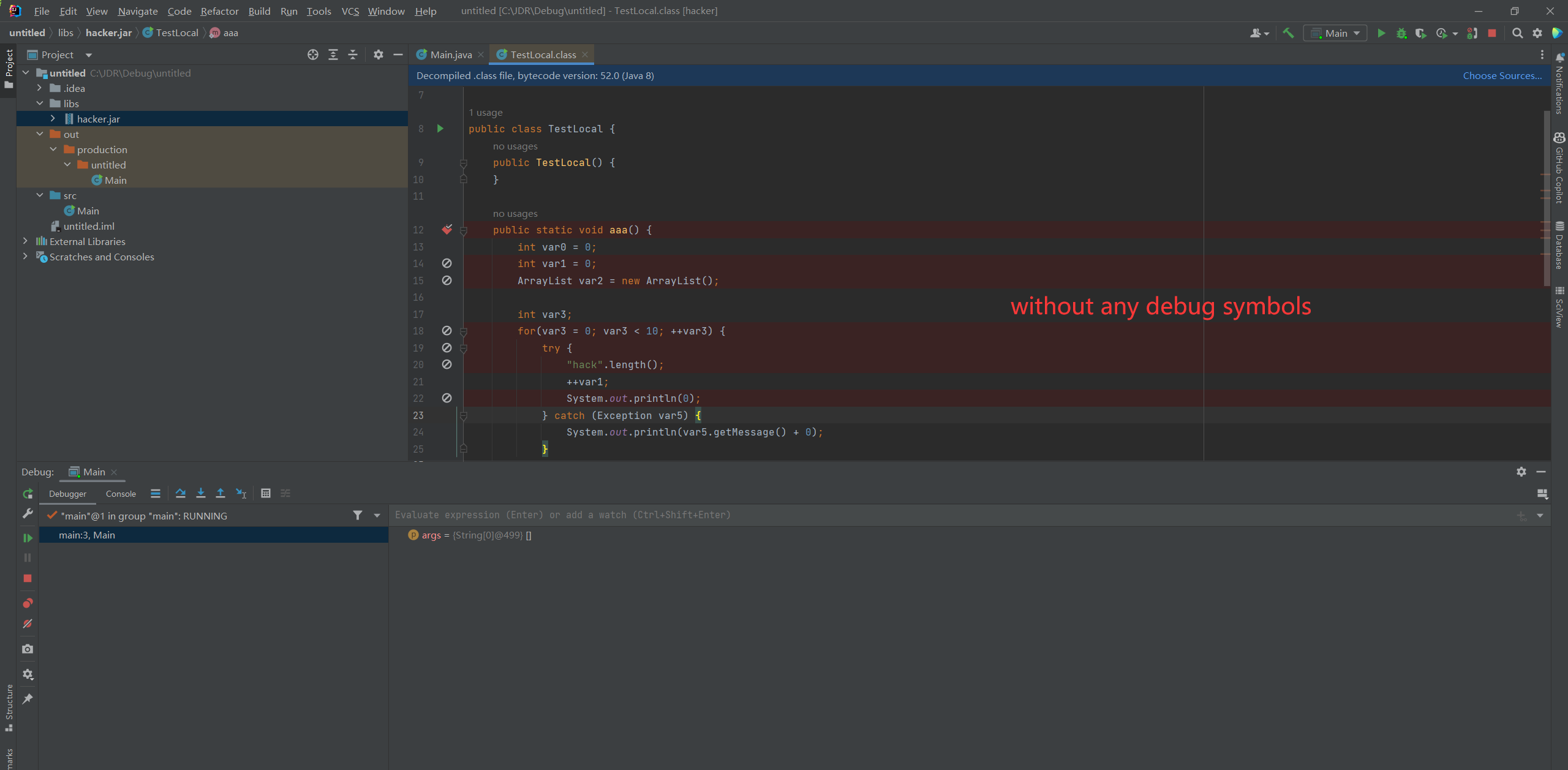Viewport: 1568px width, 770px height.
Task: Toggle the invalid breakpoint at line 14
Action: tap(447, 263)
